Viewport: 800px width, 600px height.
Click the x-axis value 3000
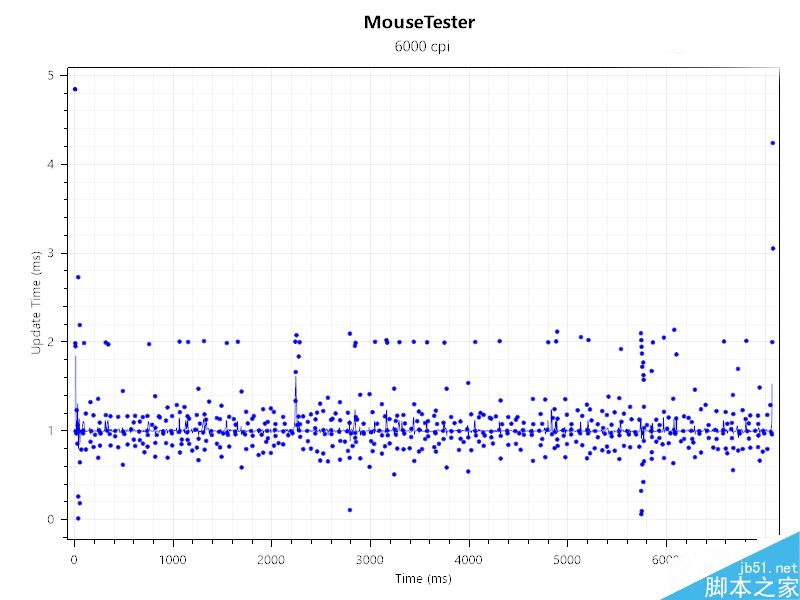click(x=369, y=560)
